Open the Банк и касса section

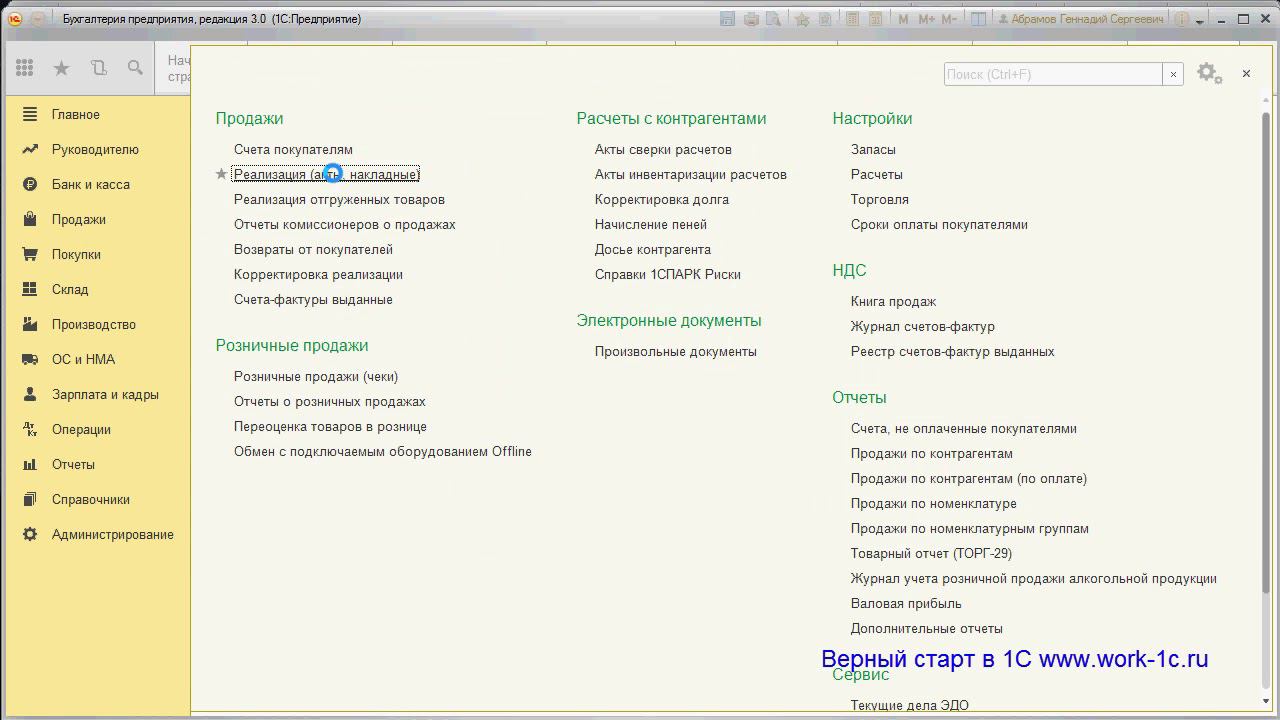pyautogui.click(x=90, y=184)
